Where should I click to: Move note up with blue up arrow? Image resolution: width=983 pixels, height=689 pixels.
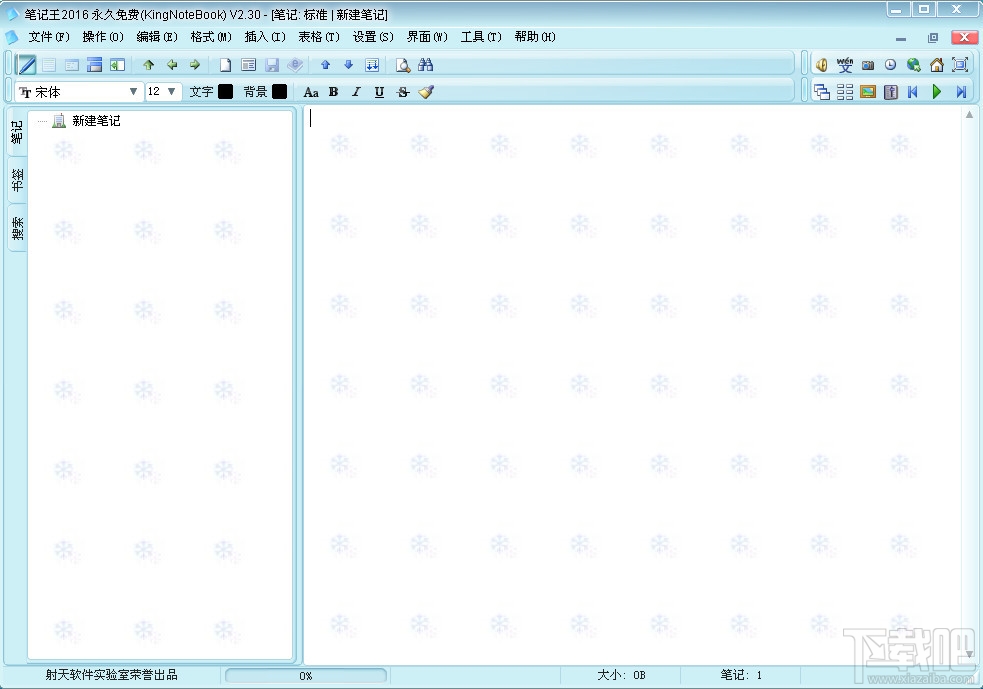[x=325, y=65]
